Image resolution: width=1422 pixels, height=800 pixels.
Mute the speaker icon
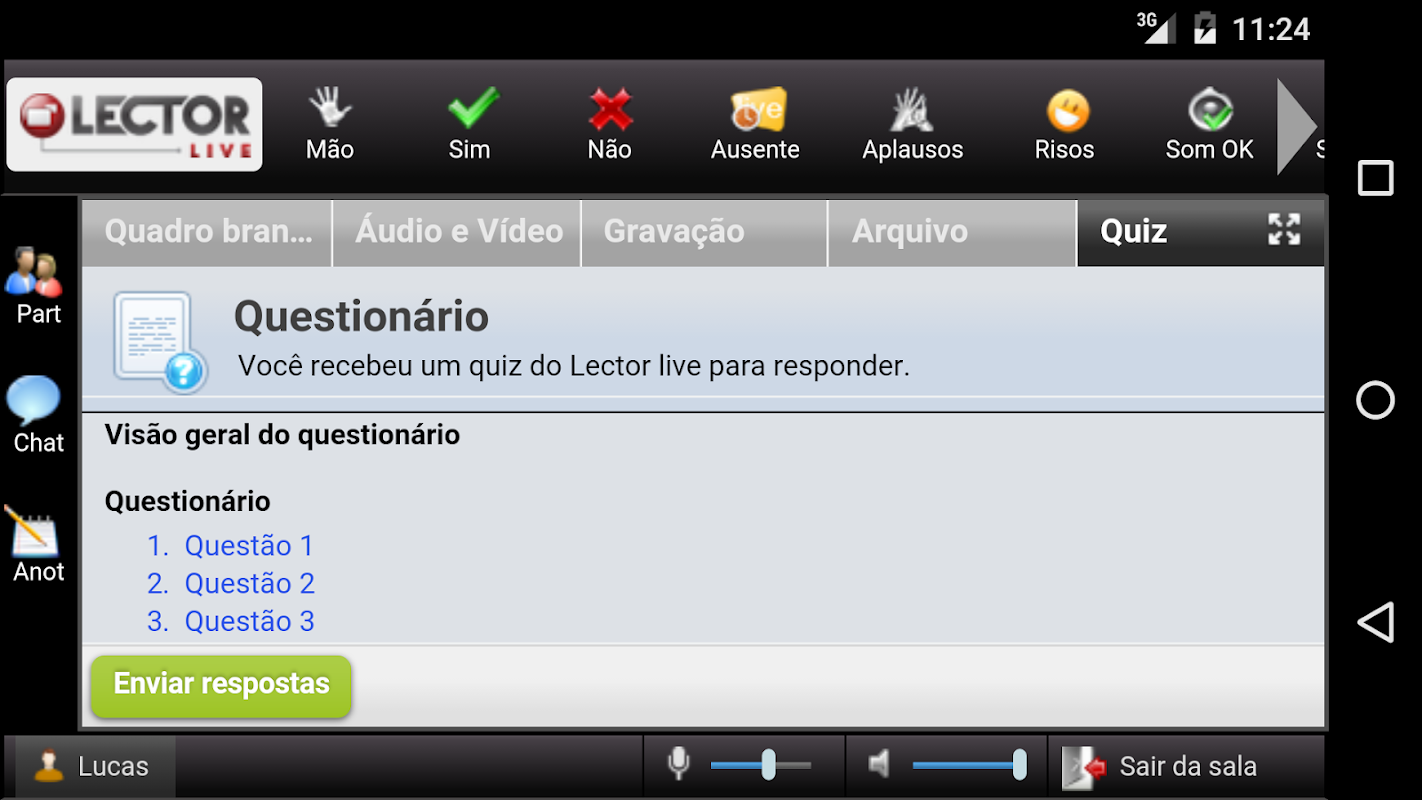pyautogui.click(x=879, y=765)
